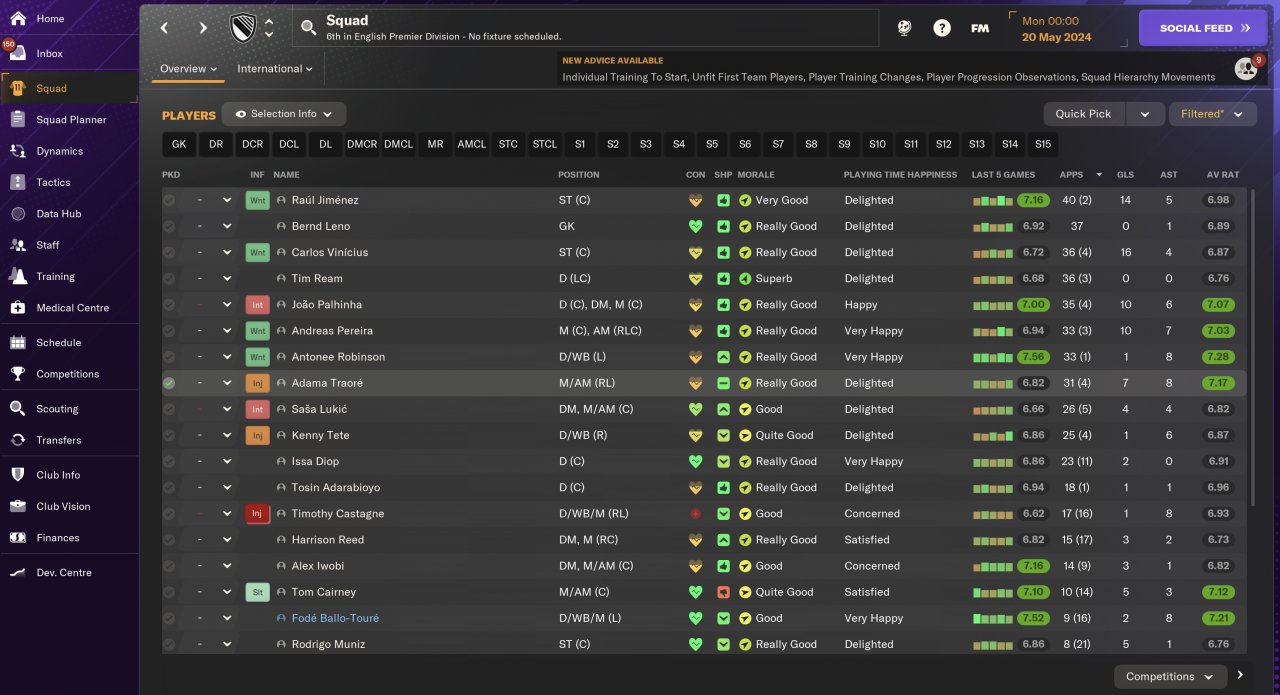This screenshot has height=695, width=1280.
Task: Expand the Selection Info dropdown
Action: pyautogui.click(x=284, y=114)
